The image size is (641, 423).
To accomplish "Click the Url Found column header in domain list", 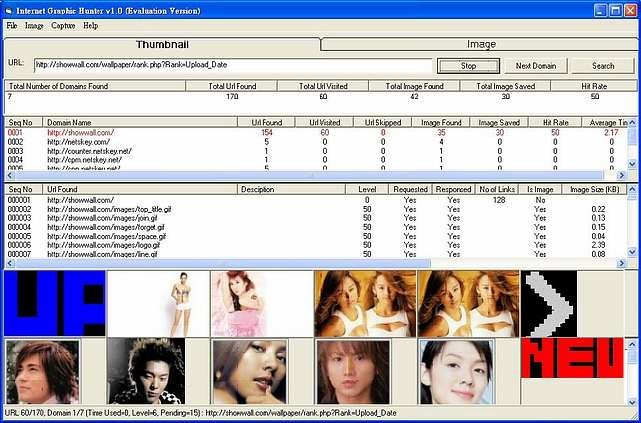I will [x=266, y=122].
